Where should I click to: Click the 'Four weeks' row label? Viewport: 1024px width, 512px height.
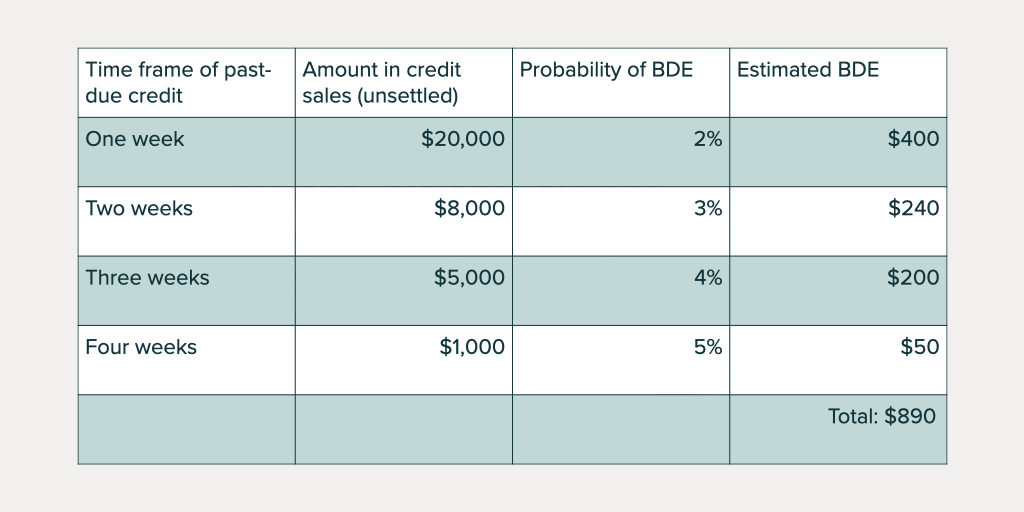141,347
